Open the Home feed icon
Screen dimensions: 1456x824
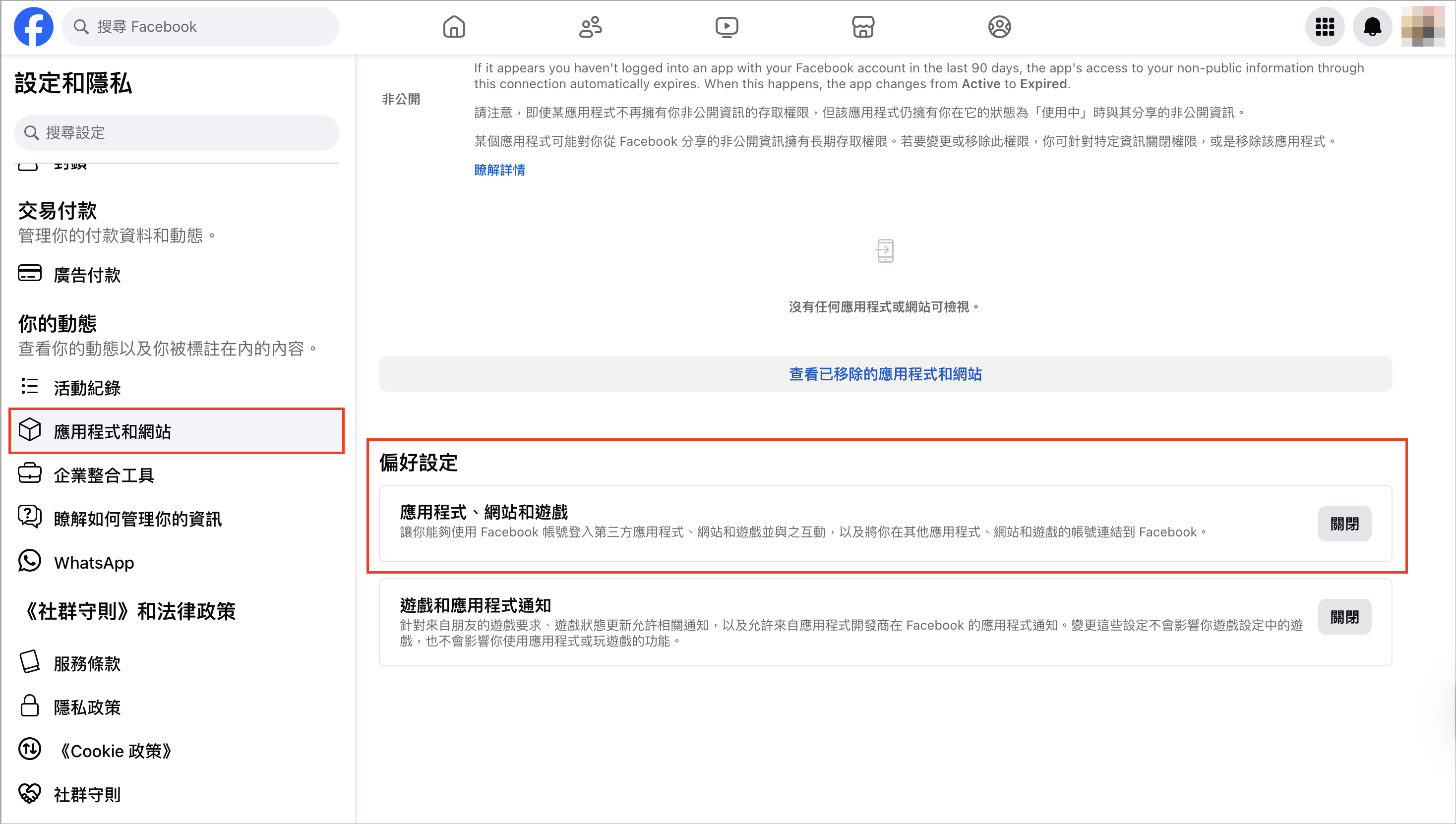[454, 27]
